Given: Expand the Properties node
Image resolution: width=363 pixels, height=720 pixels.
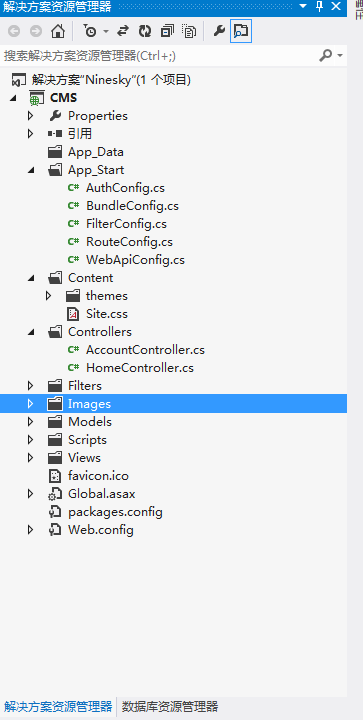Looking at the screenshot, I should pos(30,116).
